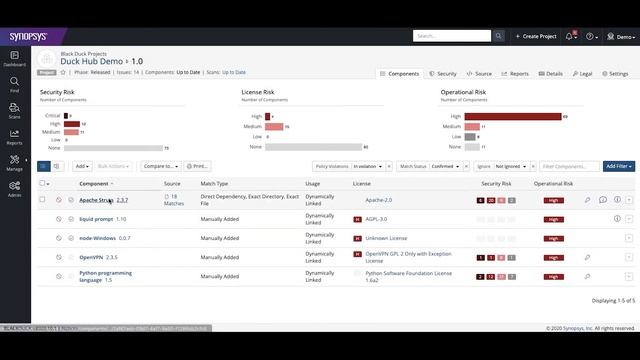Viewport: 640px width, 360px height.
Task: Switch to Security tab
Action: pos(443,74)
